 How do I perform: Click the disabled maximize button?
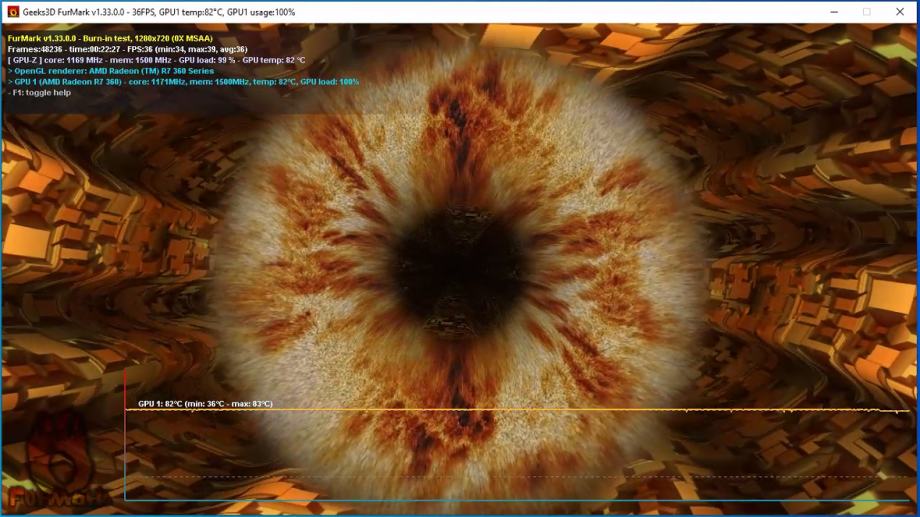click(867, 12)
